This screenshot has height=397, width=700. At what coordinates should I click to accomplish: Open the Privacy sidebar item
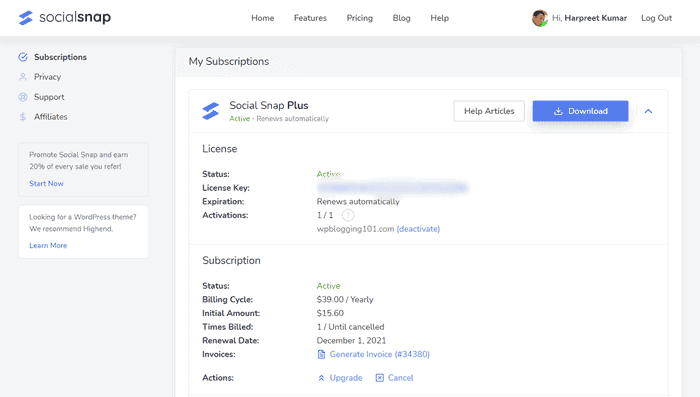coord(47,77)
